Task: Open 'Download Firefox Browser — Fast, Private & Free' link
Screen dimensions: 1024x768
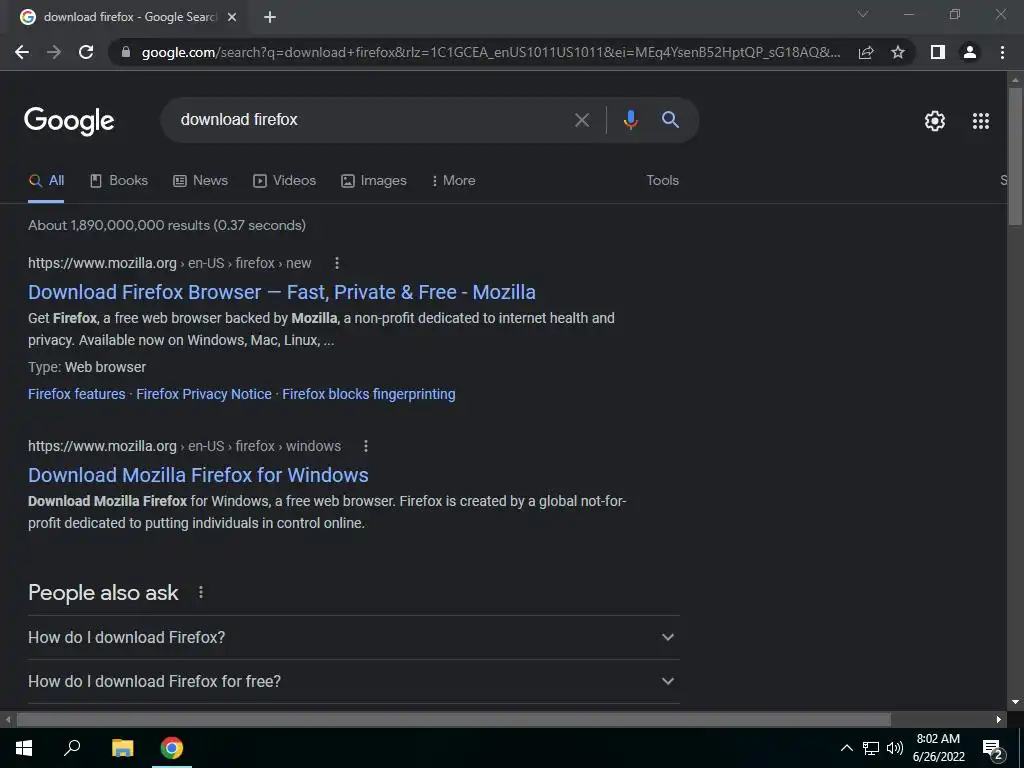Action: click(x=281, y=292)
